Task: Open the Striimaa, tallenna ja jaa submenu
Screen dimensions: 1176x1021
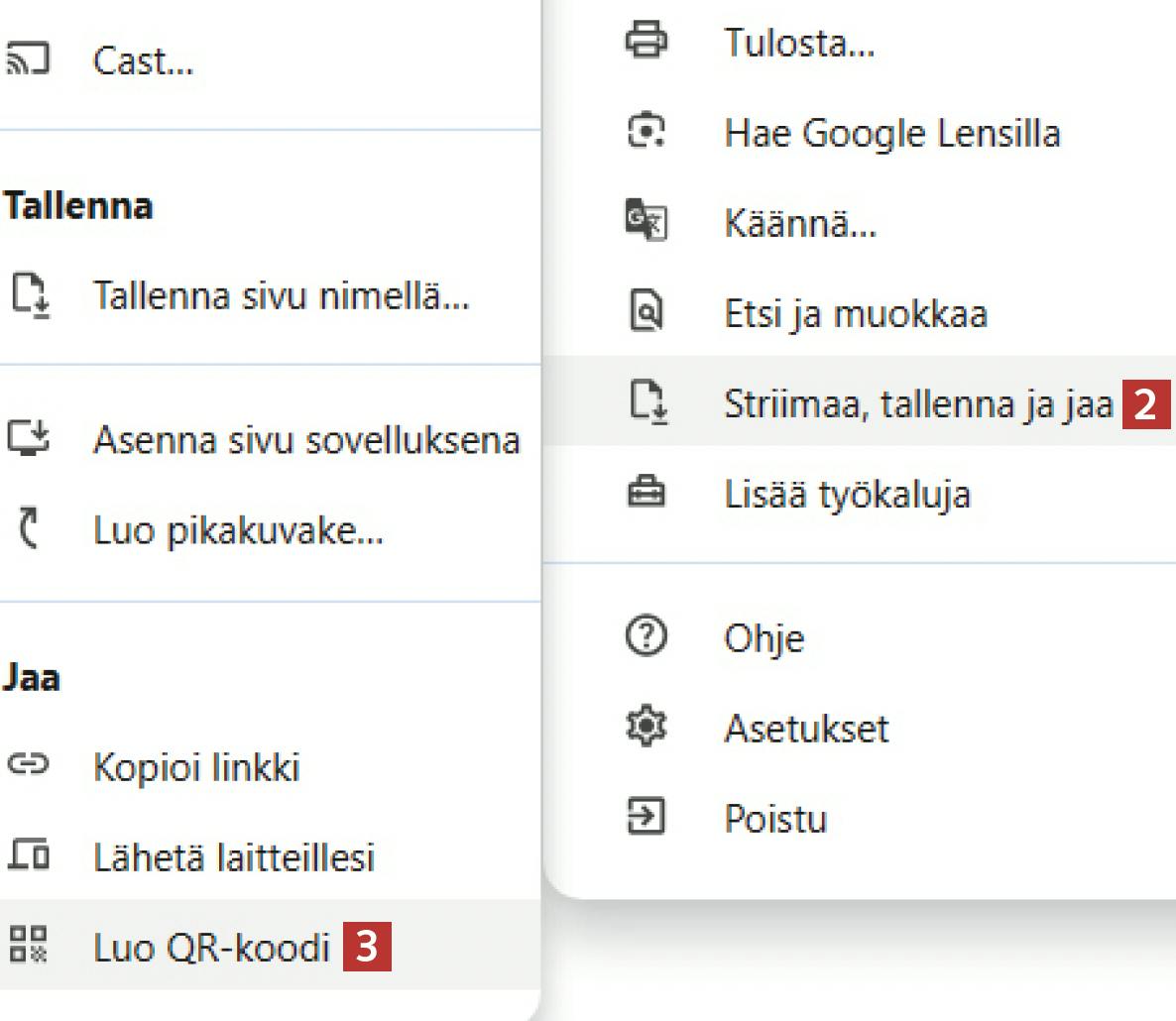Action: click(918, 404)
